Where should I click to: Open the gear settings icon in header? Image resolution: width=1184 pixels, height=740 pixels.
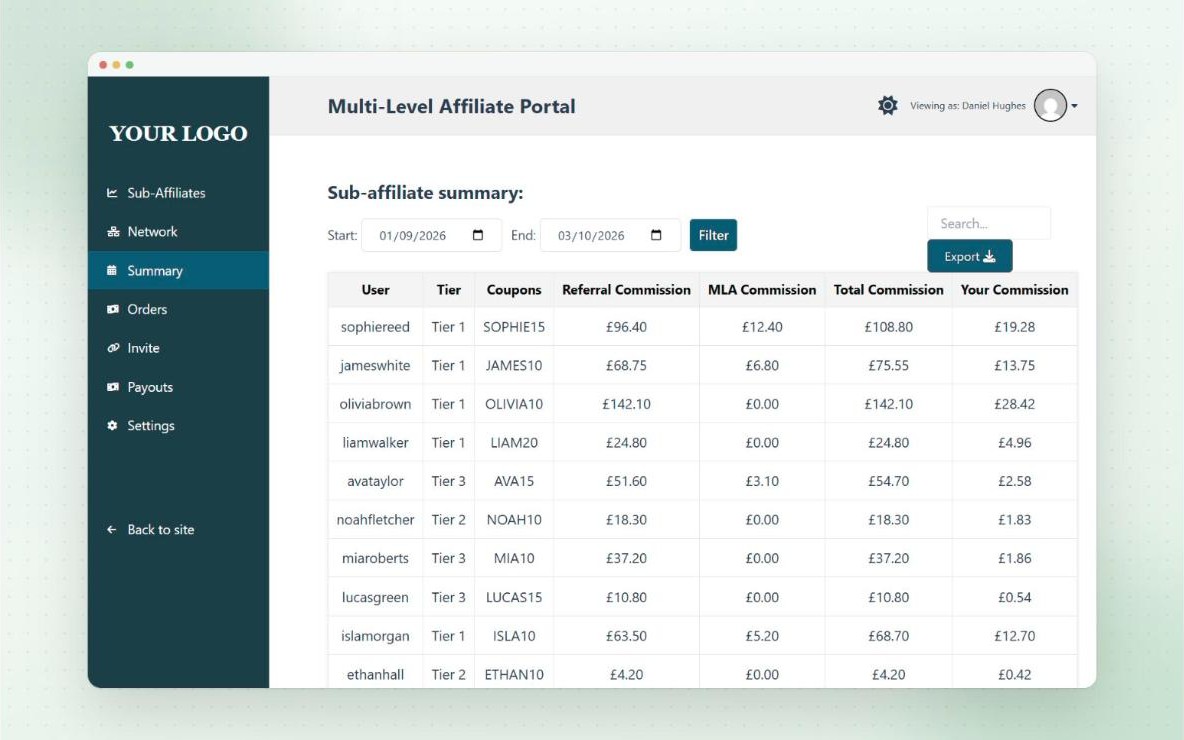tap(888, 105)
